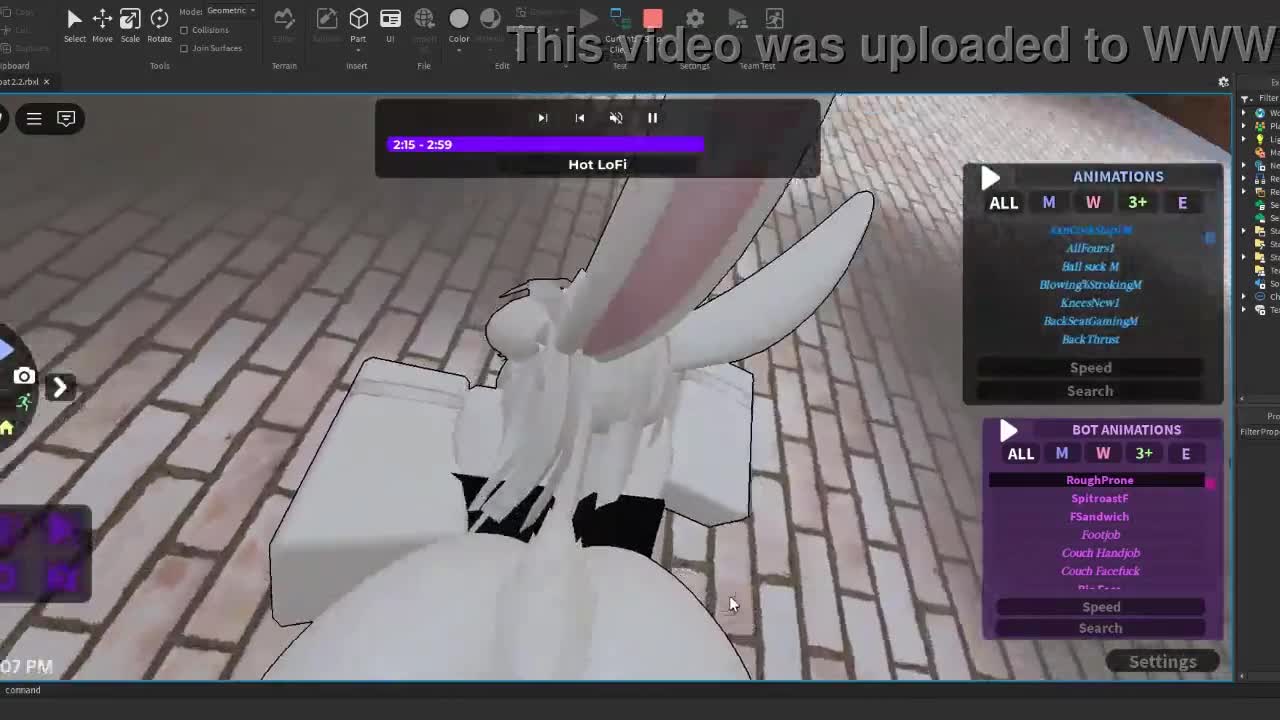Screen dimensions: 1280x720
Task: Open the chat bubble icon at top left
Action: pyautogui.click(x=66, y=119)
